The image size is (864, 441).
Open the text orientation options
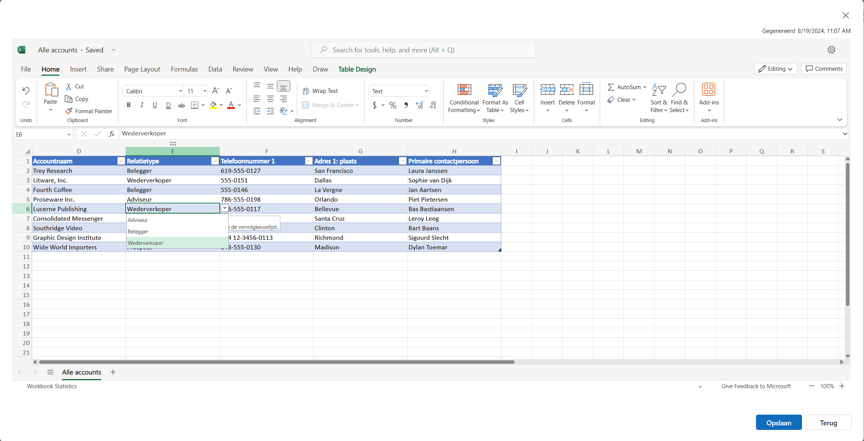(x=284, y=111)
